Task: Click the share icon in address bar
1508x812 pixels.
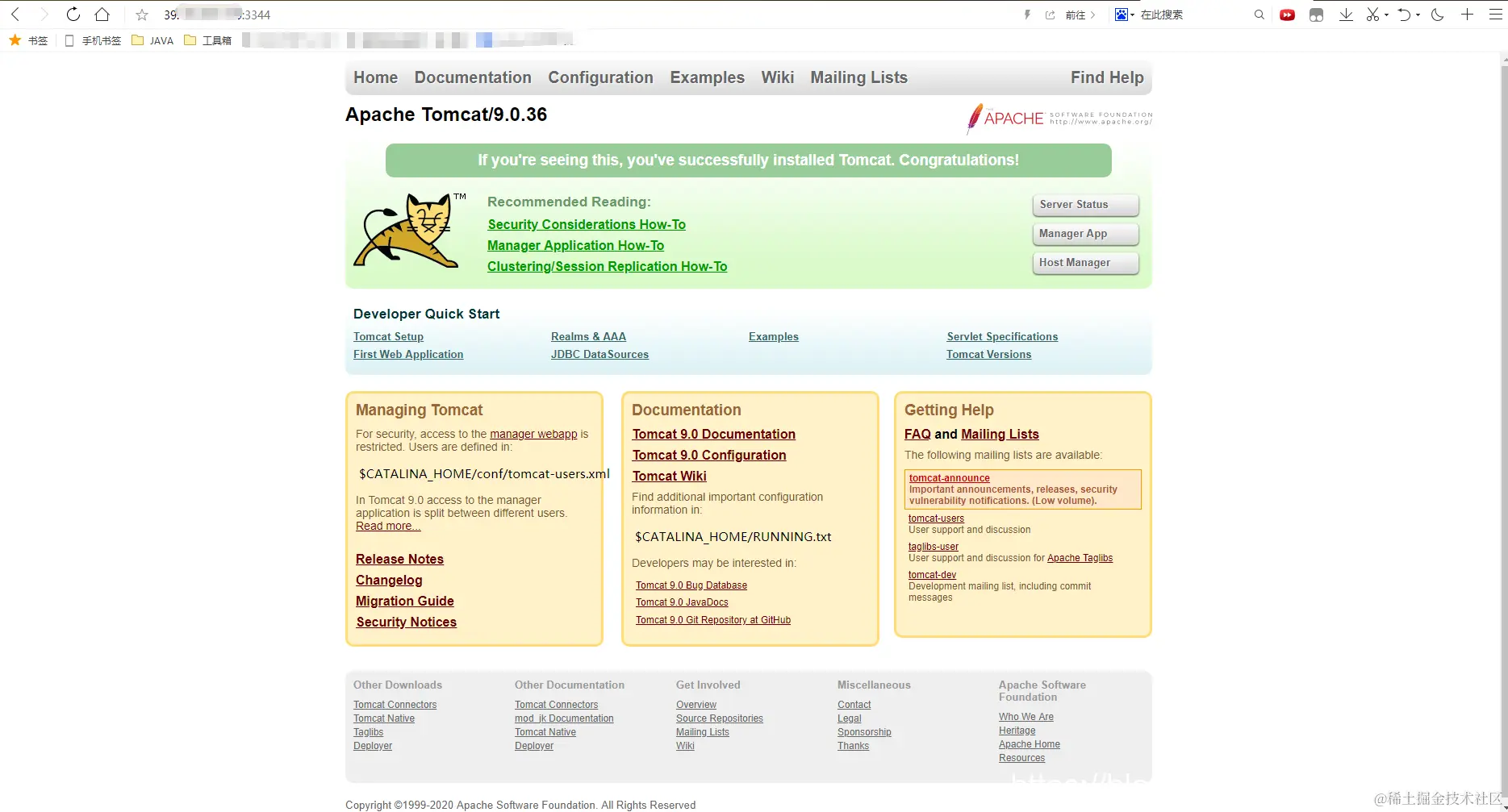Action: click(x=1050, y=15)
